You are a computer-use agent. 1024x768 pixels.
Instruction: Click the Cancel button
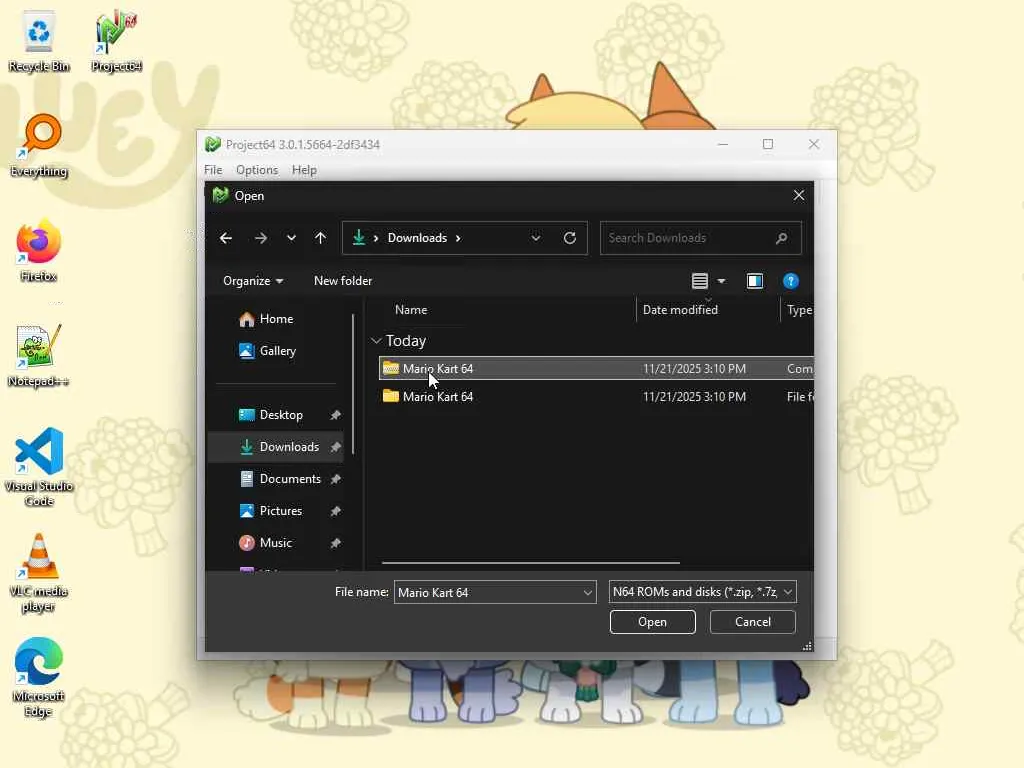[x=752, y=622]
